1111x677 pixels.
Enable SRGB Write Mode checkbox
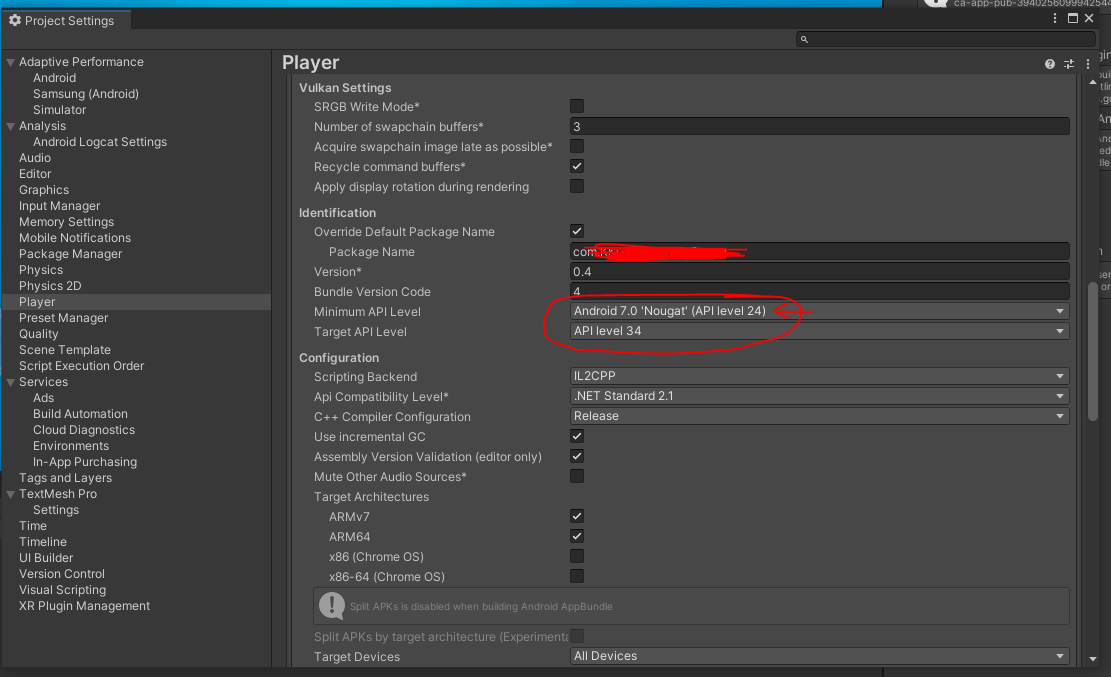(577, 106)
